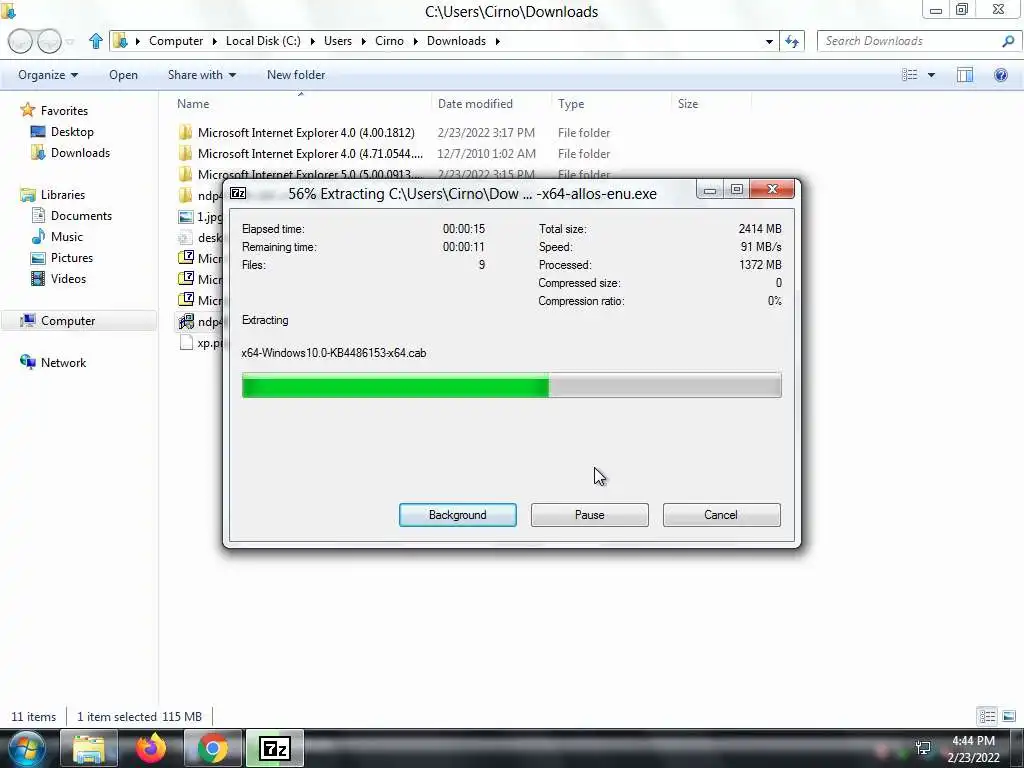This screenshot has width=1024, height=768.
Task: Launch Firefox from the taskbar
Action: click(x=151, y=748)
